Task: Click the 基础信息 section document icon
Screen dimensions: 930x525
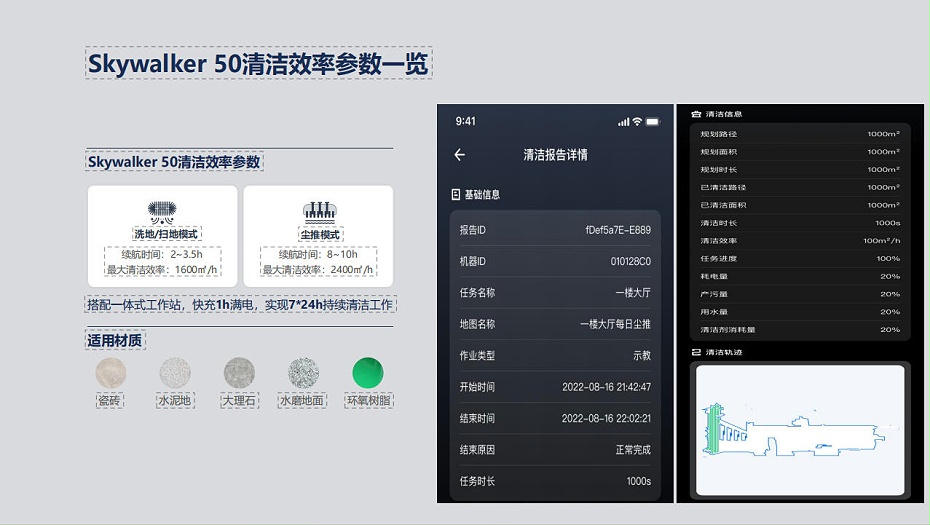Action: coord(456,194)
